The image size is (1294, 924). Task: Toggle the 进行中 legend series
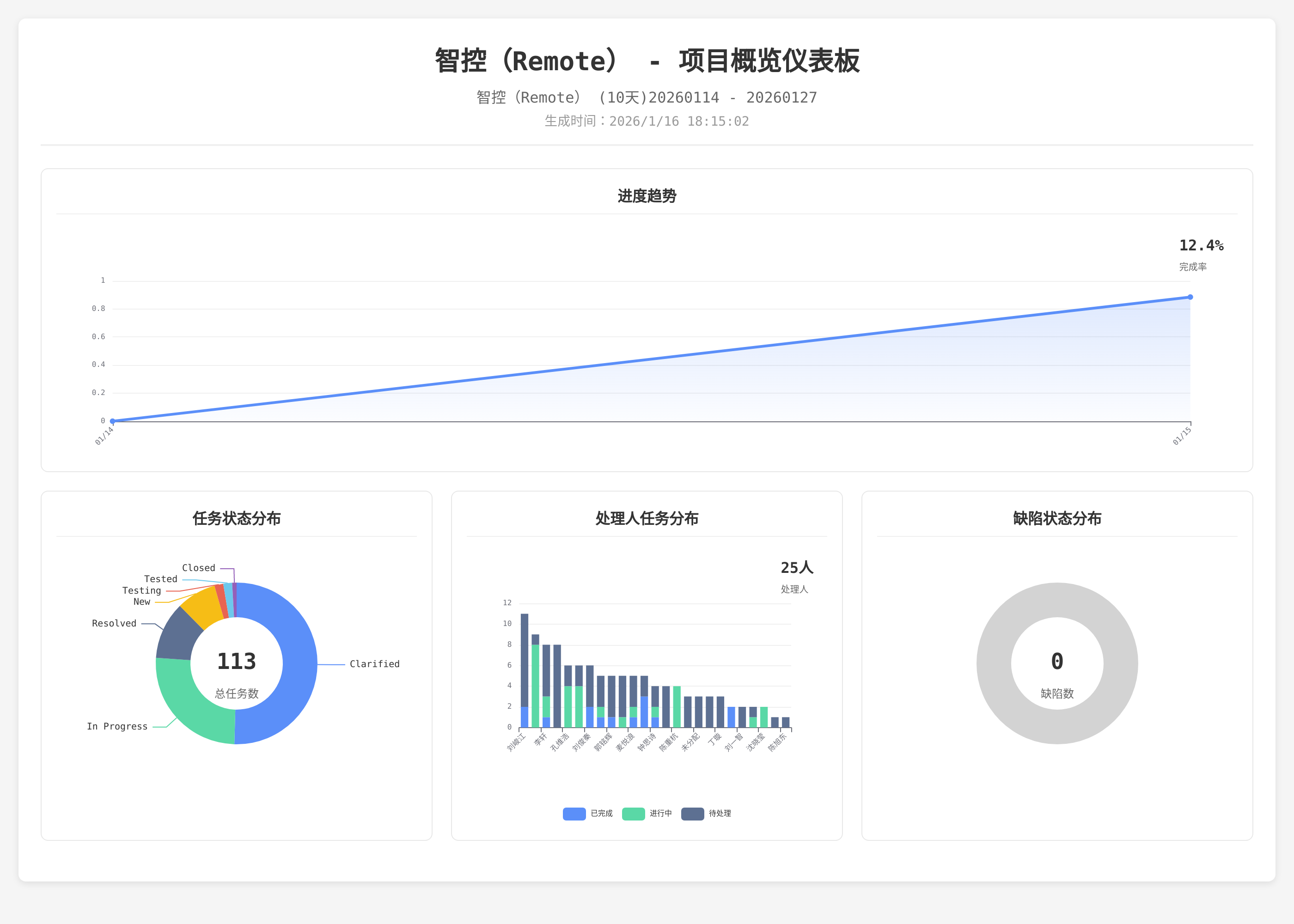pos(660,814)
